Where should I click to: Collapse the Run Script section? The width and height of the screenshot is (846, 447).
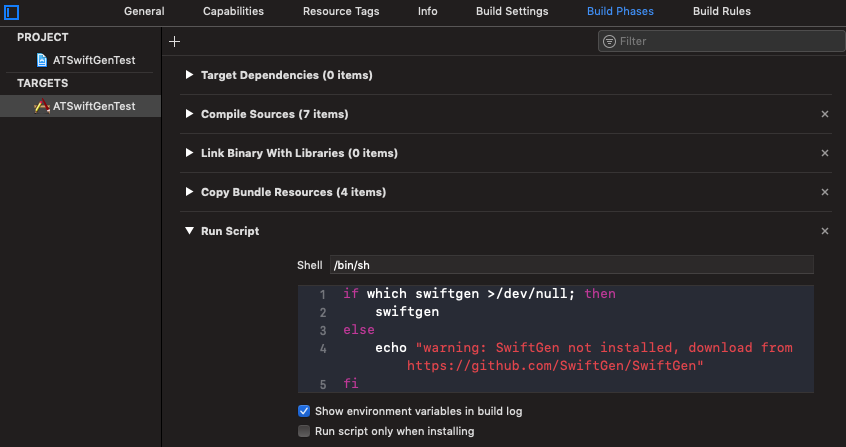click(190, 231)
